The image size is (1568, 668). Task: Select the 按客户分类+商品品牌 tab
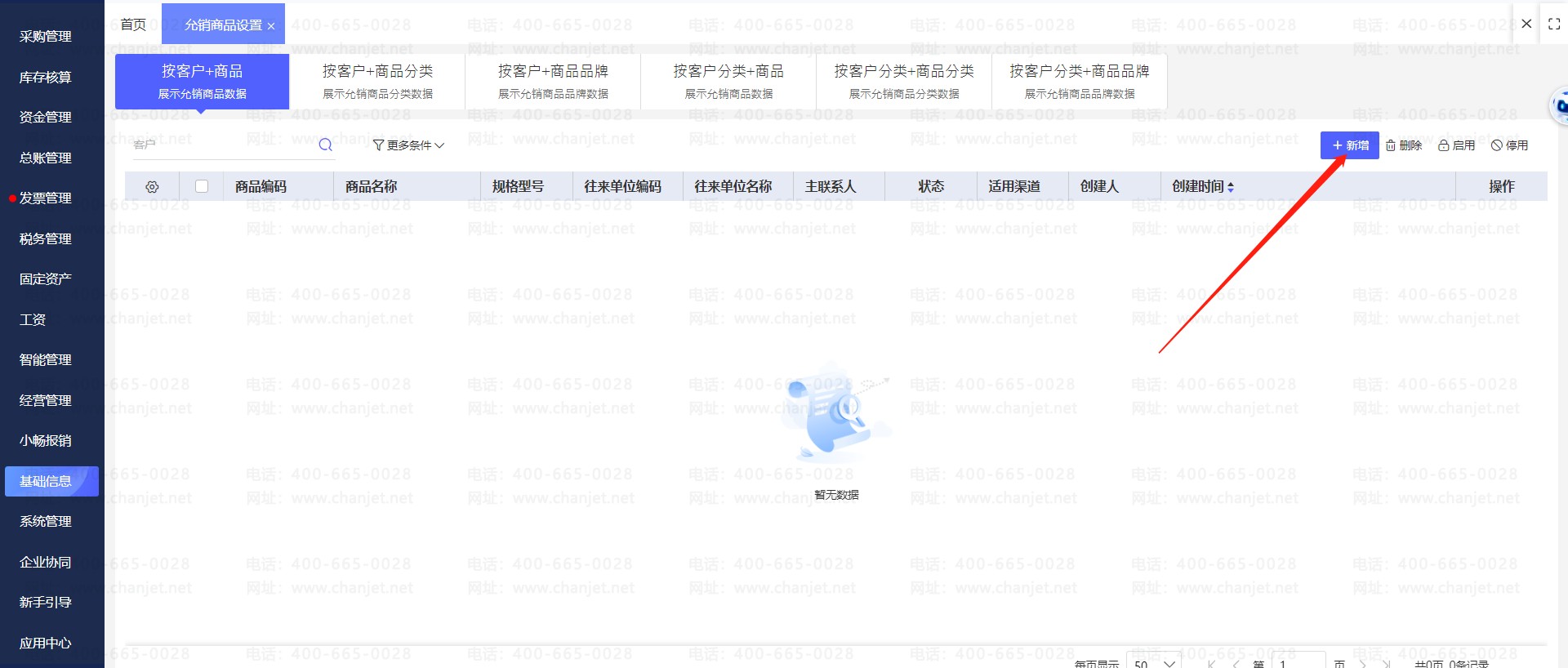(x=1080, y=82)
